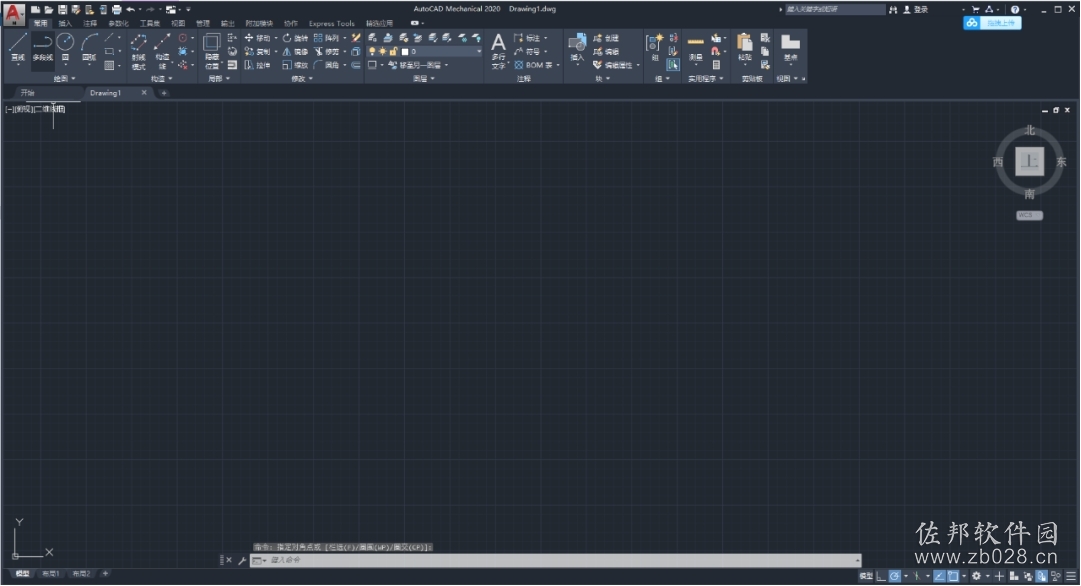Click the Save icon in quick access toolbar
The width and height of the screenshot is (1081, 586).
click(x=62, y=10)
